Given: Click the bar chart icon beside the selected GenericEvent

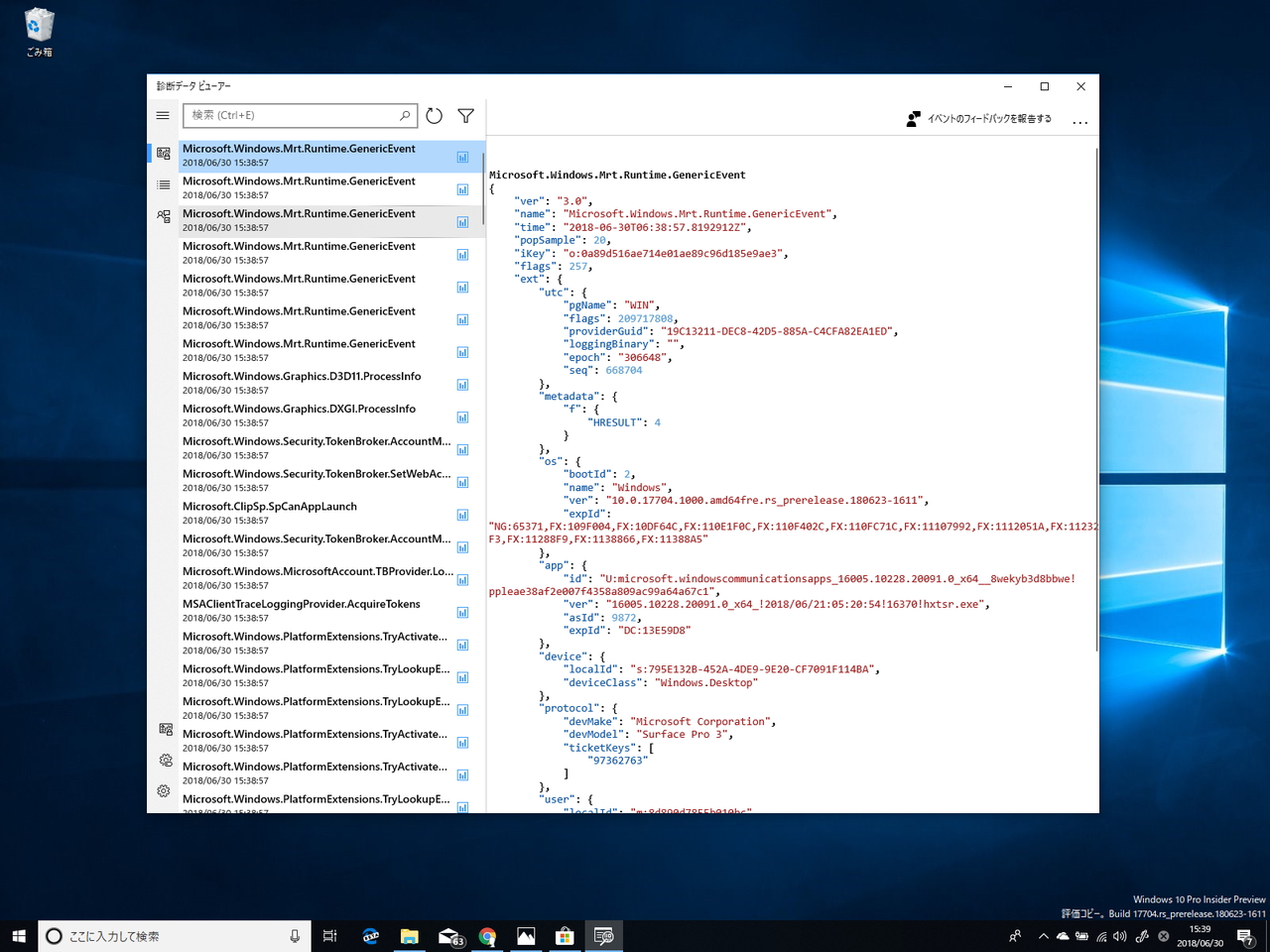Looking at the screenshot, I should click(x=462, y=156).
